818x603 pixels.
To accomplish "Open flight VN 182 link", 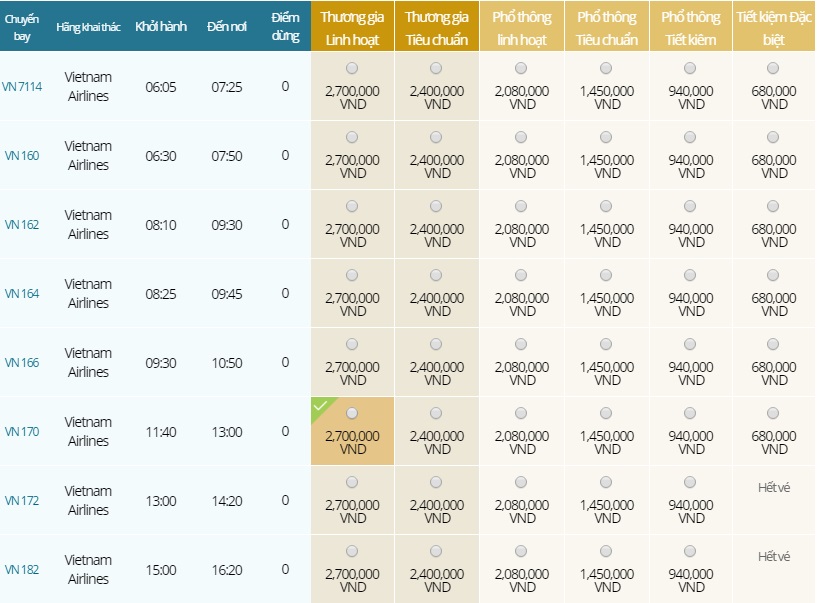I will point(22,569).
